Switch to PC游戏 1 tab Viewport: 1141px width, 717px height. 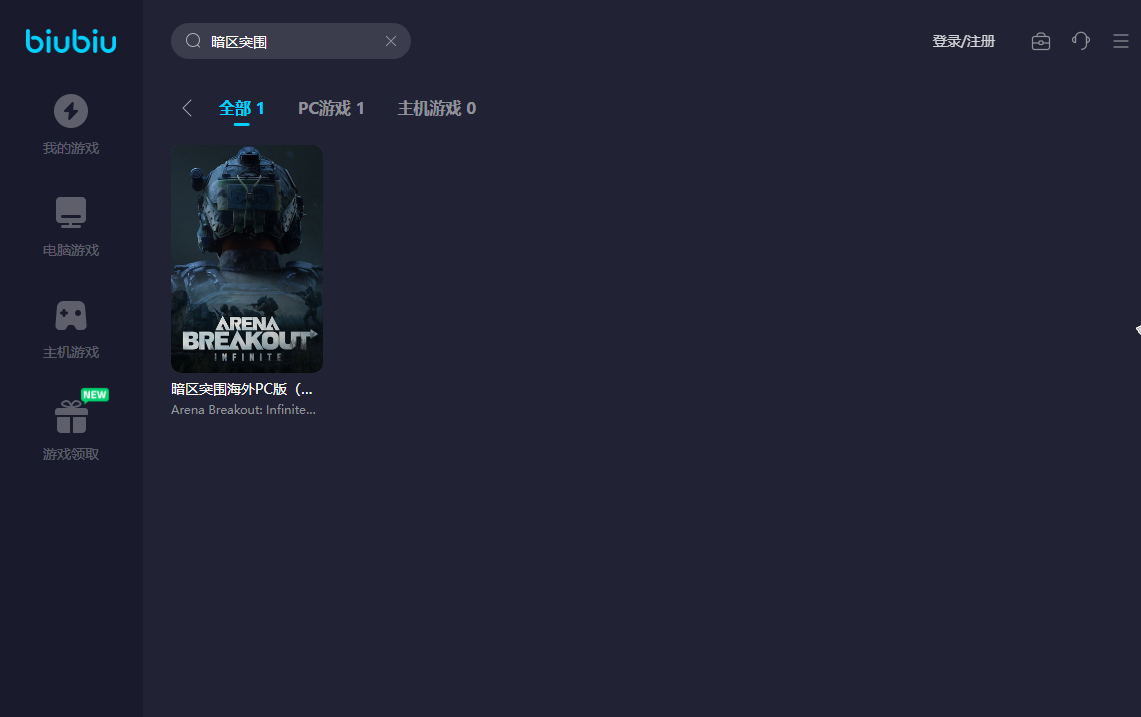coord(331,108)
